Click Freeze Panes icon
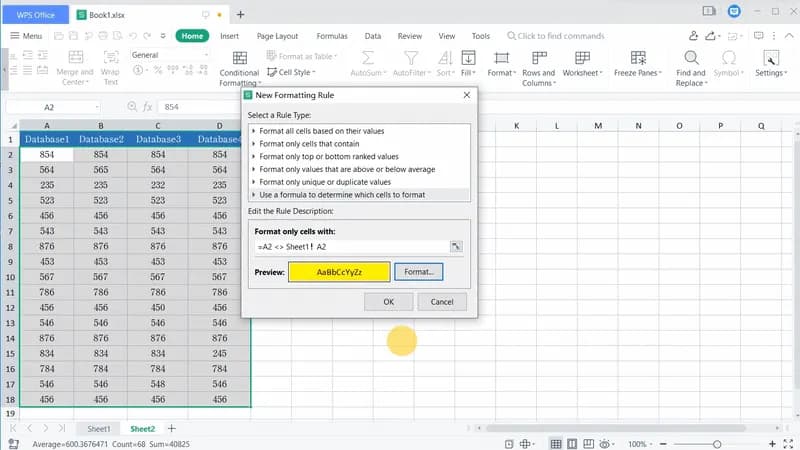This screenshot has width=800, height=450. click(638, 58)
